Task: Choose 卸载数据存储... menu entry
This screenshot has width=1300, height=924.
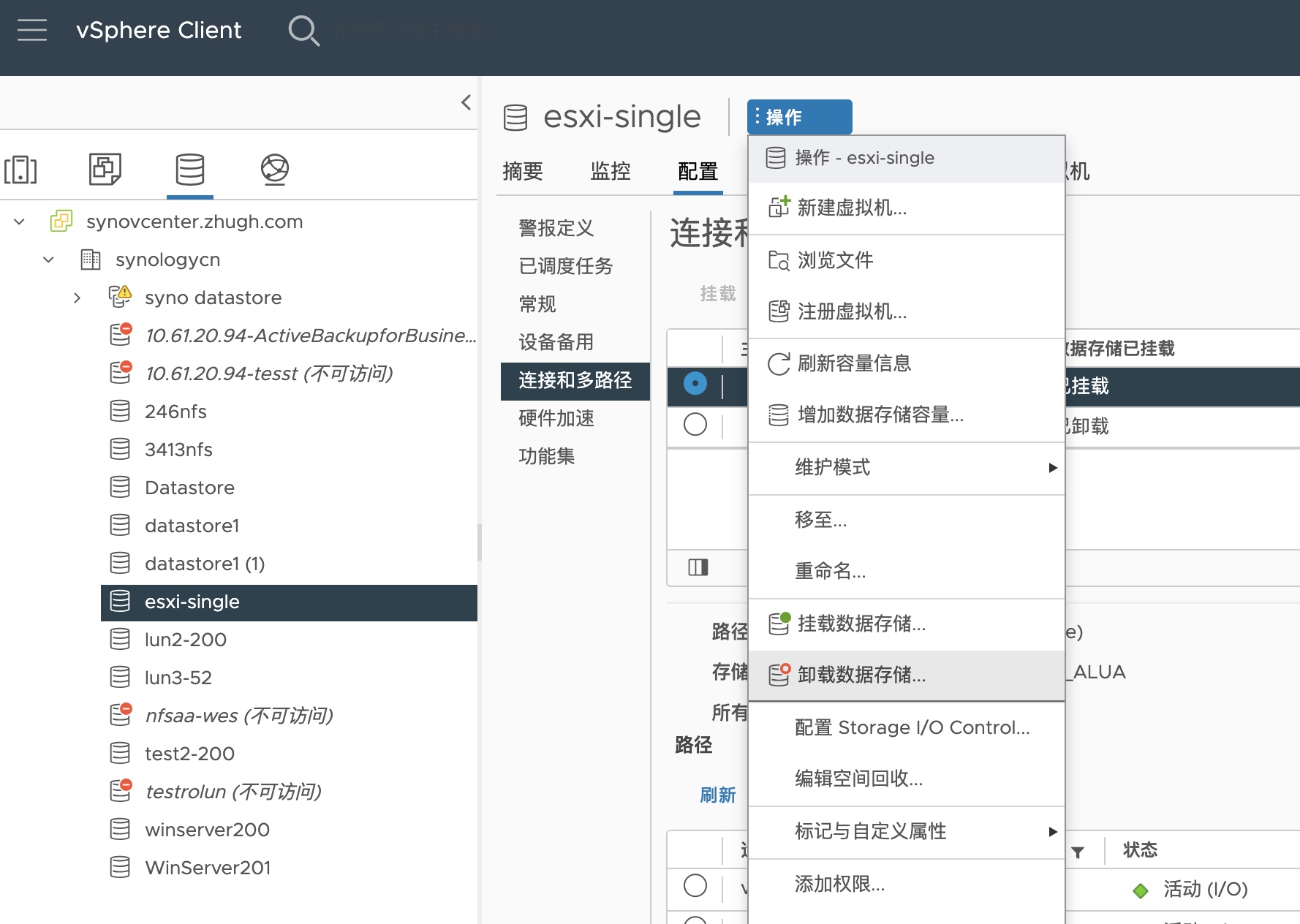Action: [907, 675]
